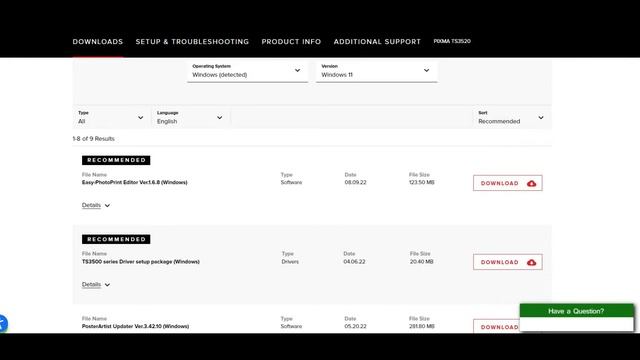Click cloud icon on Easy-PhotoPrint download button
640x360 pixels.
click(531, 184)
